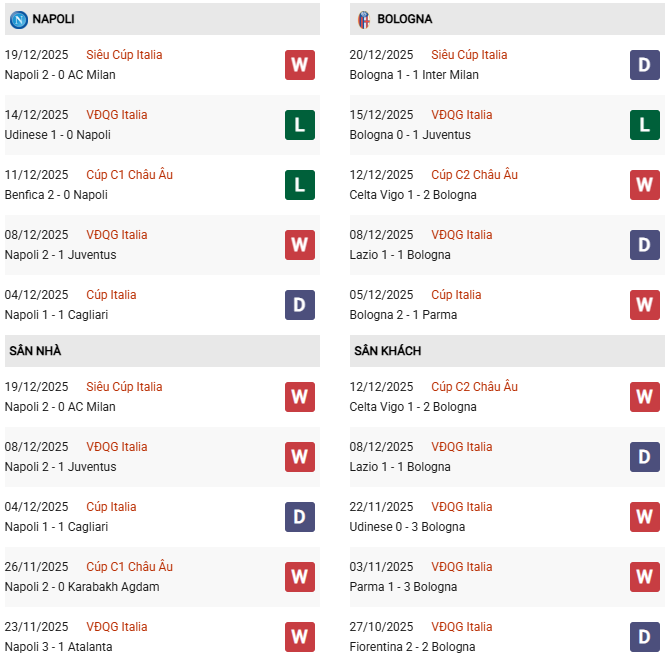Click the W badge for Napoli 2 - 0 Karabakh Agdam

[299, 577]
